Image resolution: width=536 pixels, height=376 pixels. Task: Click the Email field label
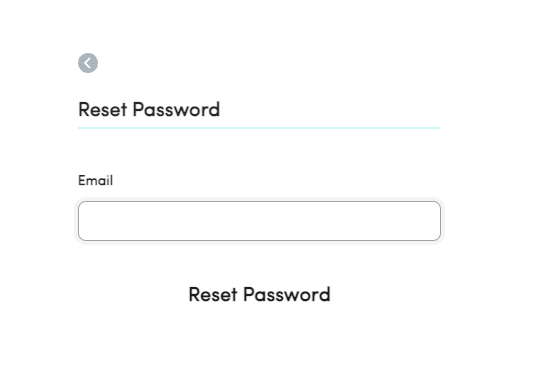tap(95, 180)
